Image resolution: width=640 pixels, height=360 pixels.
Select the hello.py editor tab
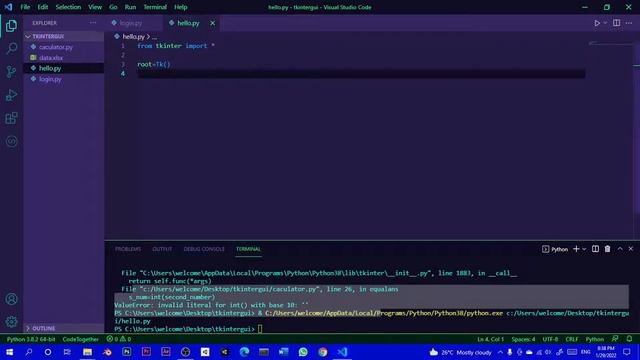pos(188,23)
